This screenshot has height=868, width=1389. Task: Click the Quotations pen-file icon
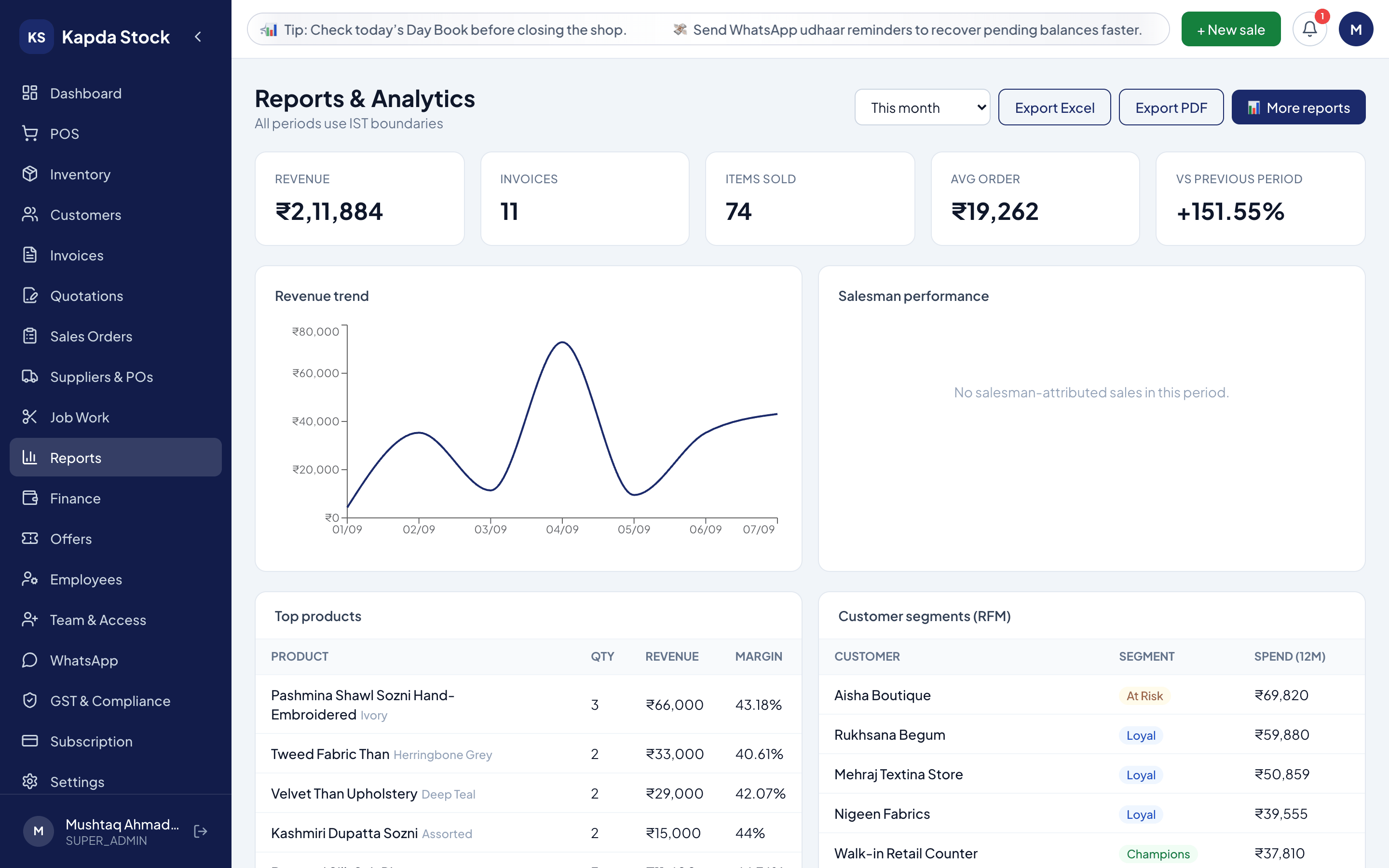[x=30, y=296]
